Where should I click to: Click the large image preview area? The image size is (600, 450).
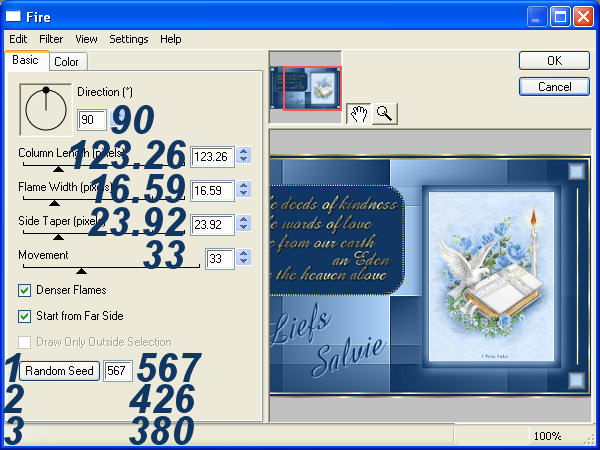point(430,276)
